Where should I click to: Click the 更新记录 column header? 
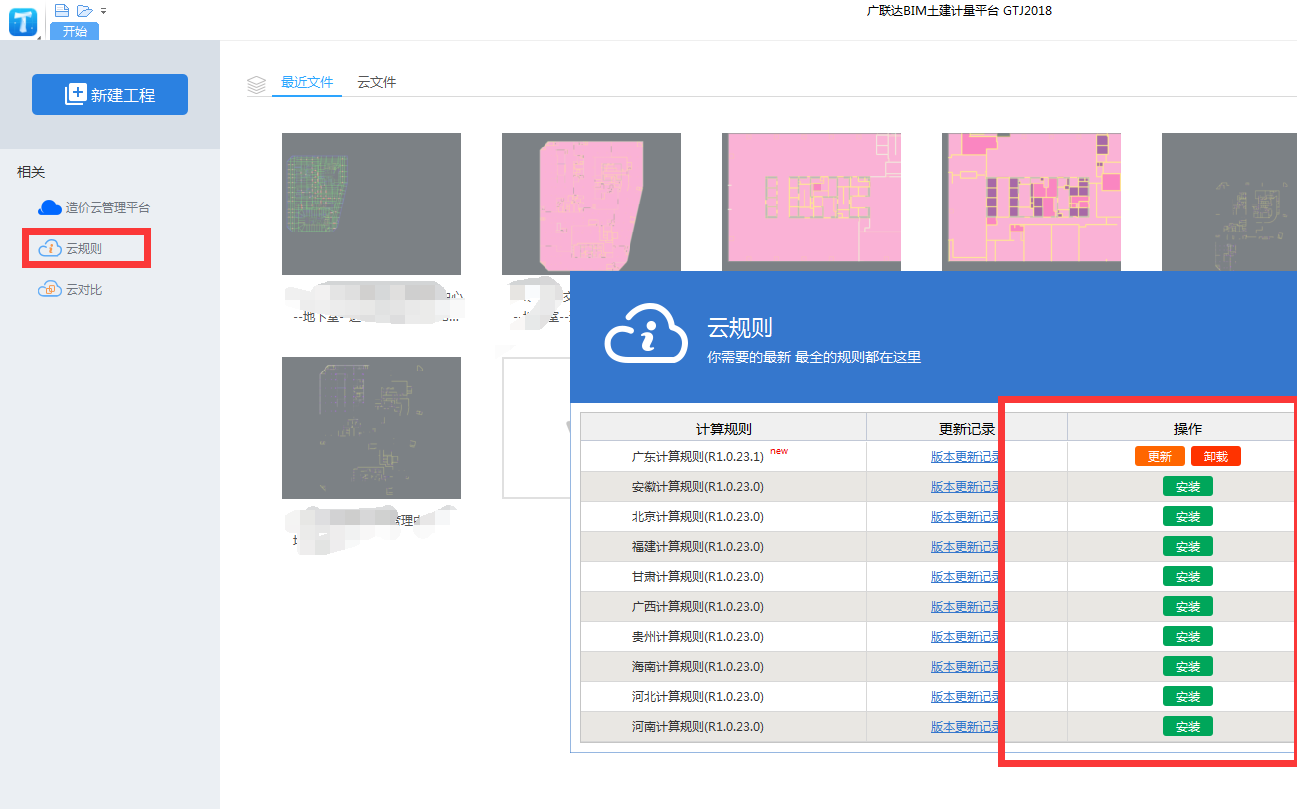(967, 428)
